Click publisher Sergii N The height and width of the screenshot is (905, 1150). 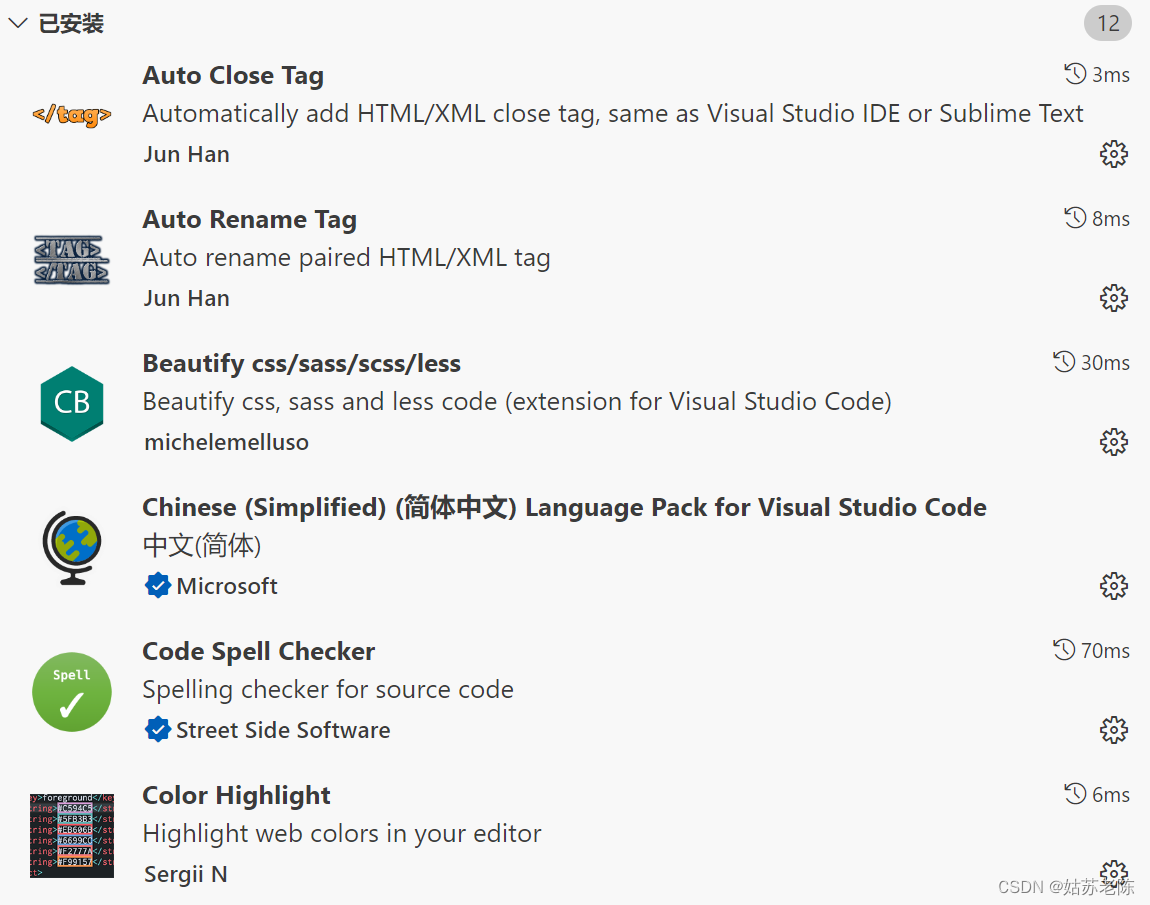click(x=186, y=874)
